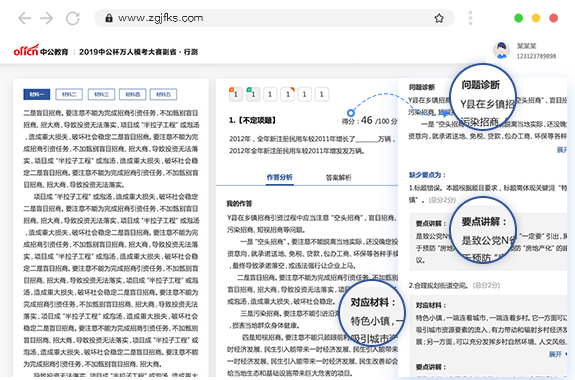Select the last question number box in the row

click(322, 94)
